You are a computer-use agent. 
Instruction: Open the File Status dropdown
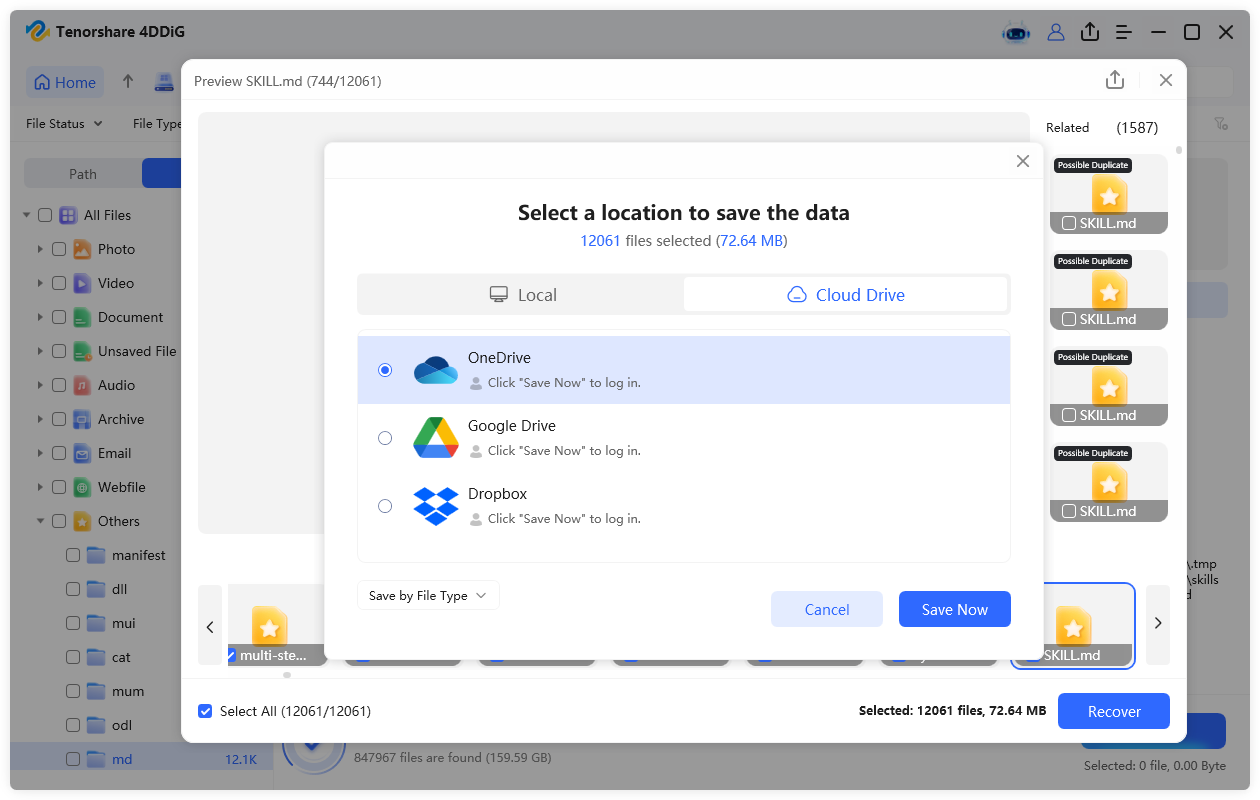64,124
